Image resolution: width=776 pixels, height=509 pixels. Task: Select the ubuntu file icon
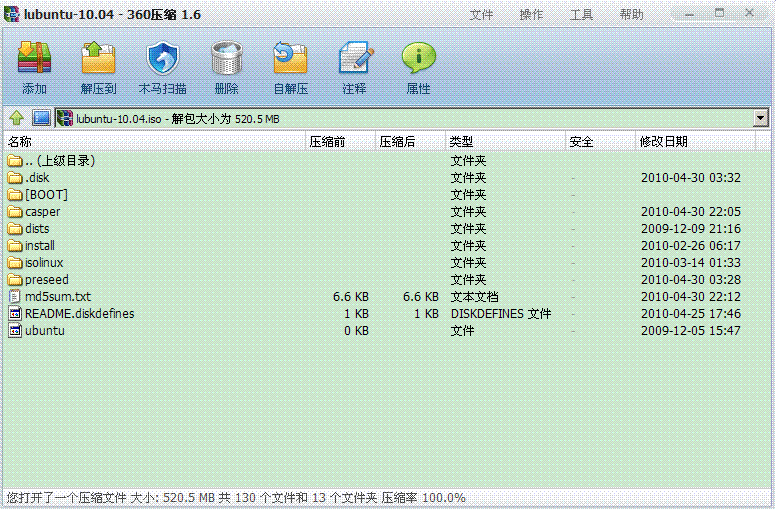click(15, 331)
